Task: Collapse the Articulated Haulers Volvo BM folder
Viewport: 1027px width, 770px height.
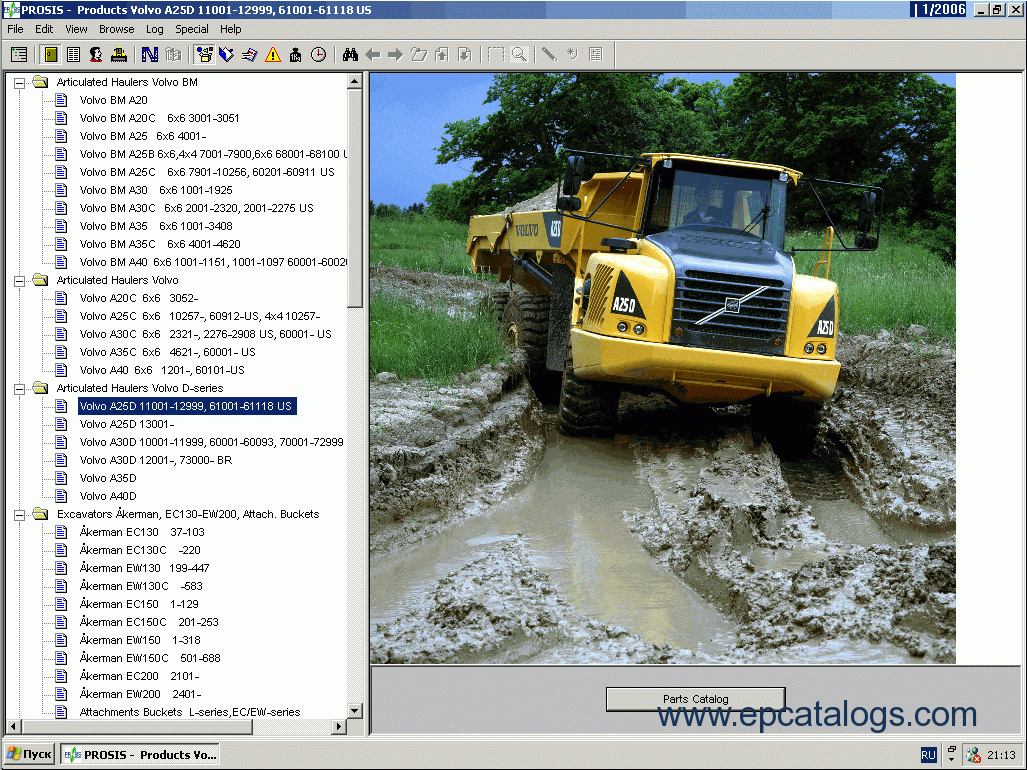Action: pyautogui.click(x=20, y=82)
